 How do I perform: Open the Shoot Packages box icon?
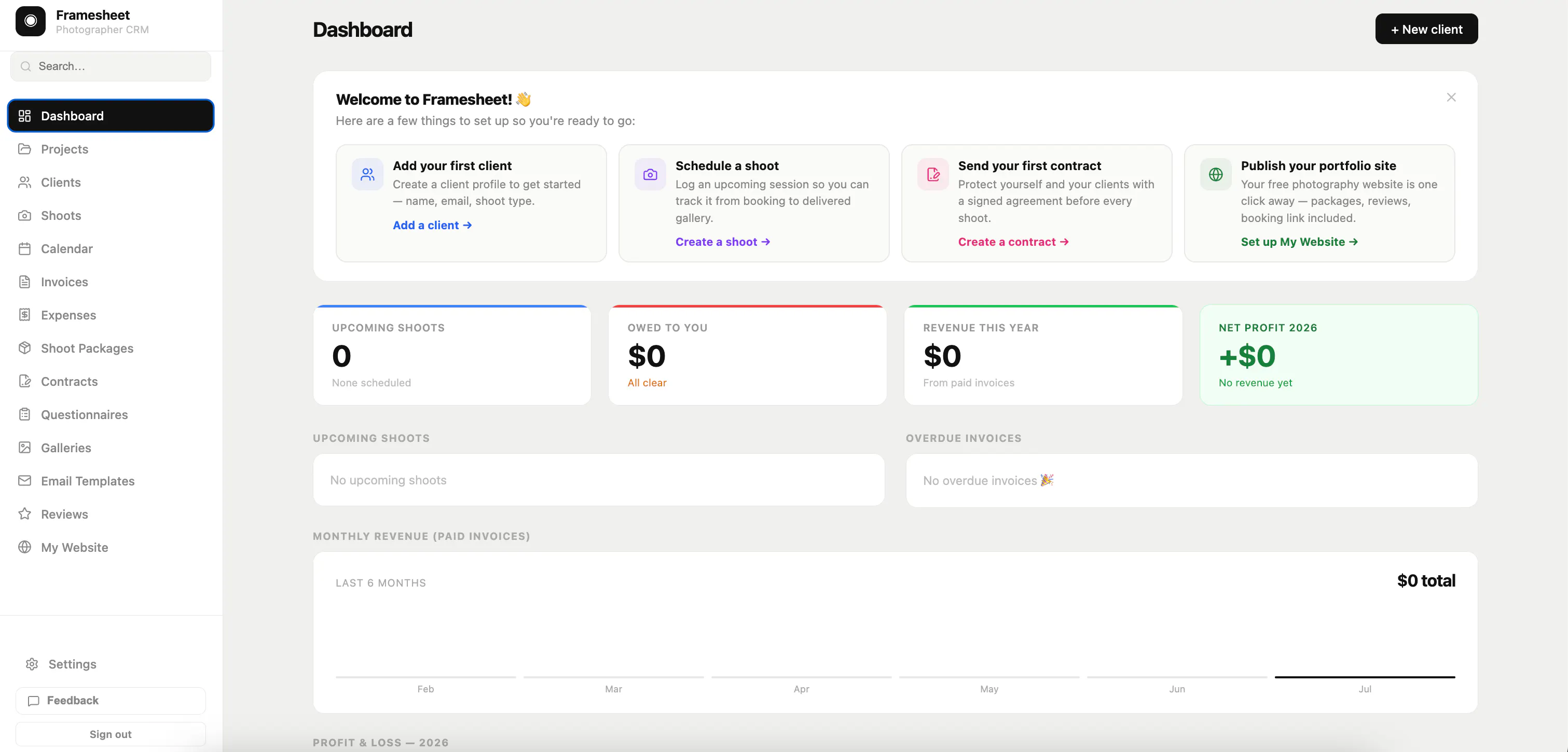[24, 348]
